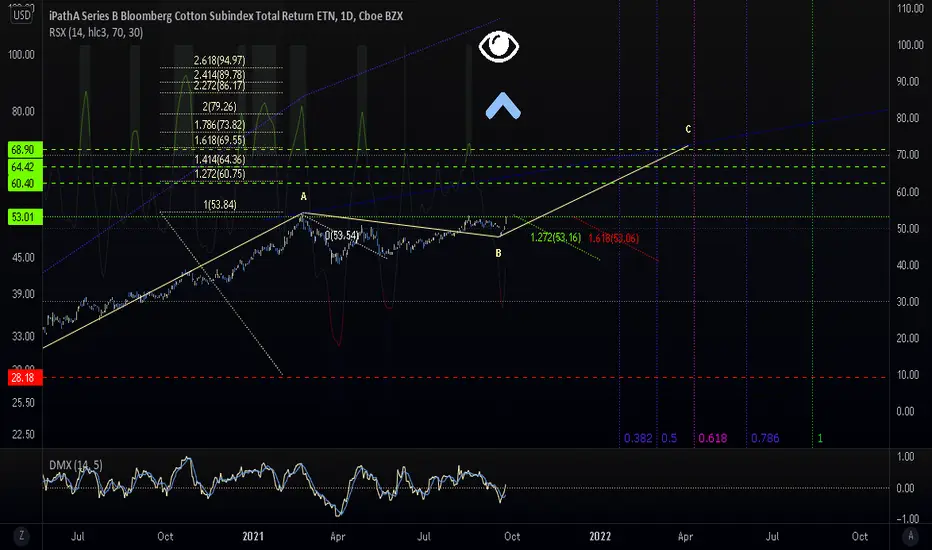Select the 2.272(86.17) Fibonacci level
This screenshot has width=932, height=550.
tap(219, 86)
